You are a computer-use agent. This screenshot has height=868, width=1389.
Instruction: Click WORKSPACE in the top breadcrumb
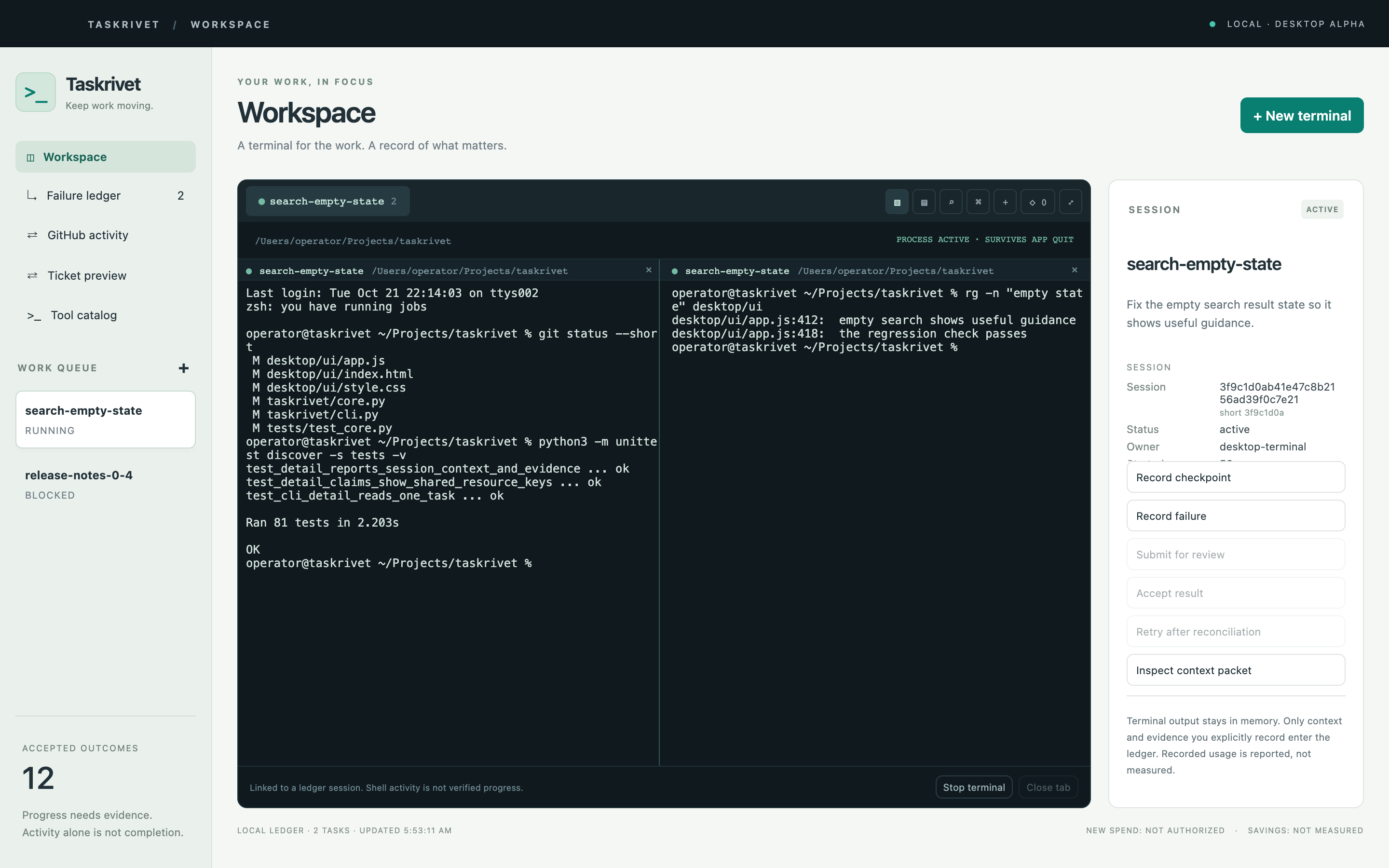pyautogui.click(x=230, y=25)
